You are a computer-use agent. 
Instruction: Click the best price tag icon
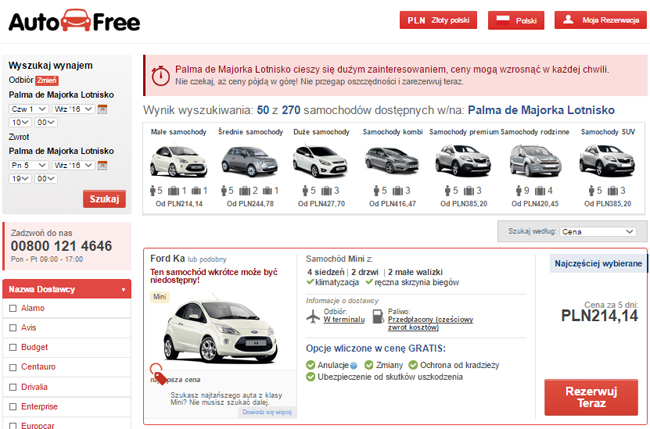click(x=158, y=373)
